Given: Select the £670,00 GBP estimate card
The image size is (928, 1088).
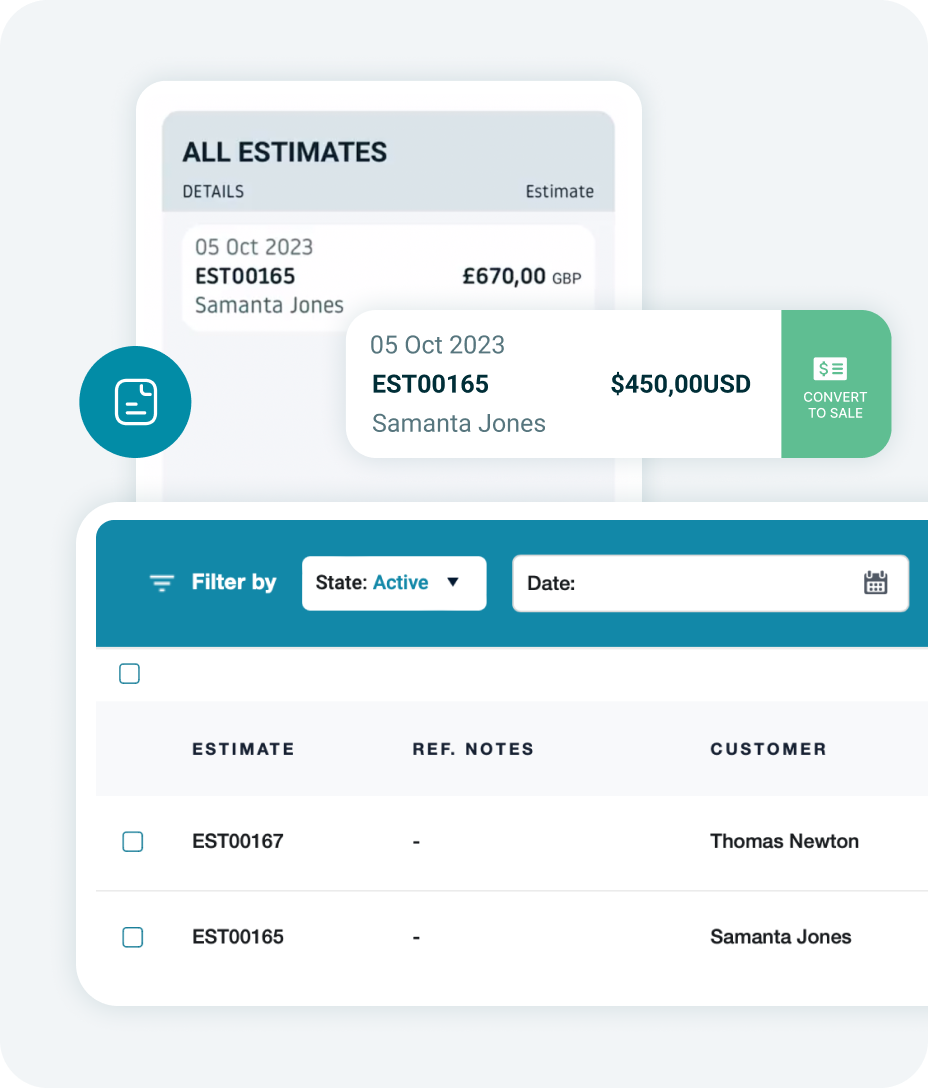Looking at the screenshot, I should coord(388,276).
